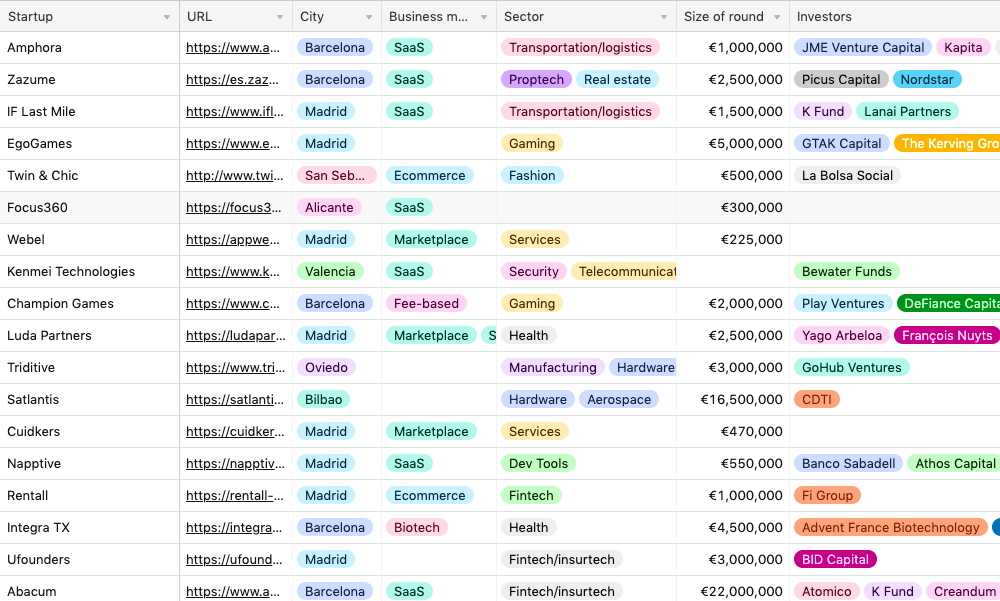Click the BID Capital investor tag
The width and height of the screenshot is (1000, 601).
coord(835,560)
